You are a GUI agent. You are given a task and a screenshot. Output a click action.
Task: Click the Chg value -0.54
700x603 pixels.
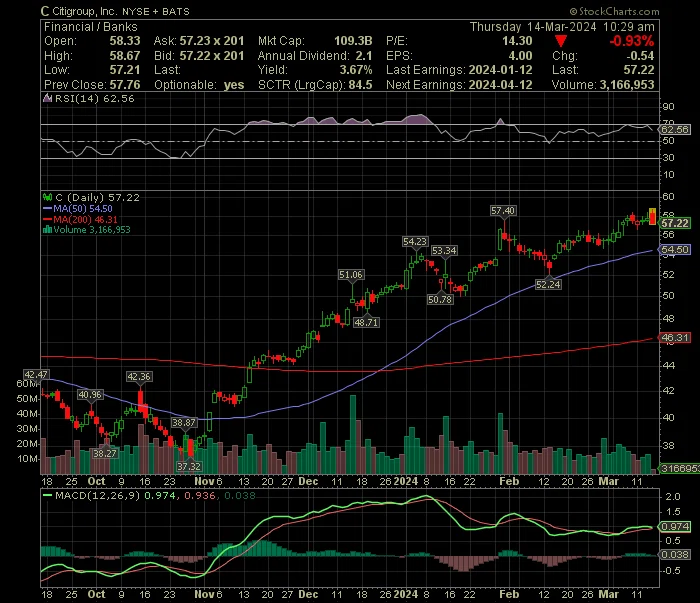click(640, 56)
